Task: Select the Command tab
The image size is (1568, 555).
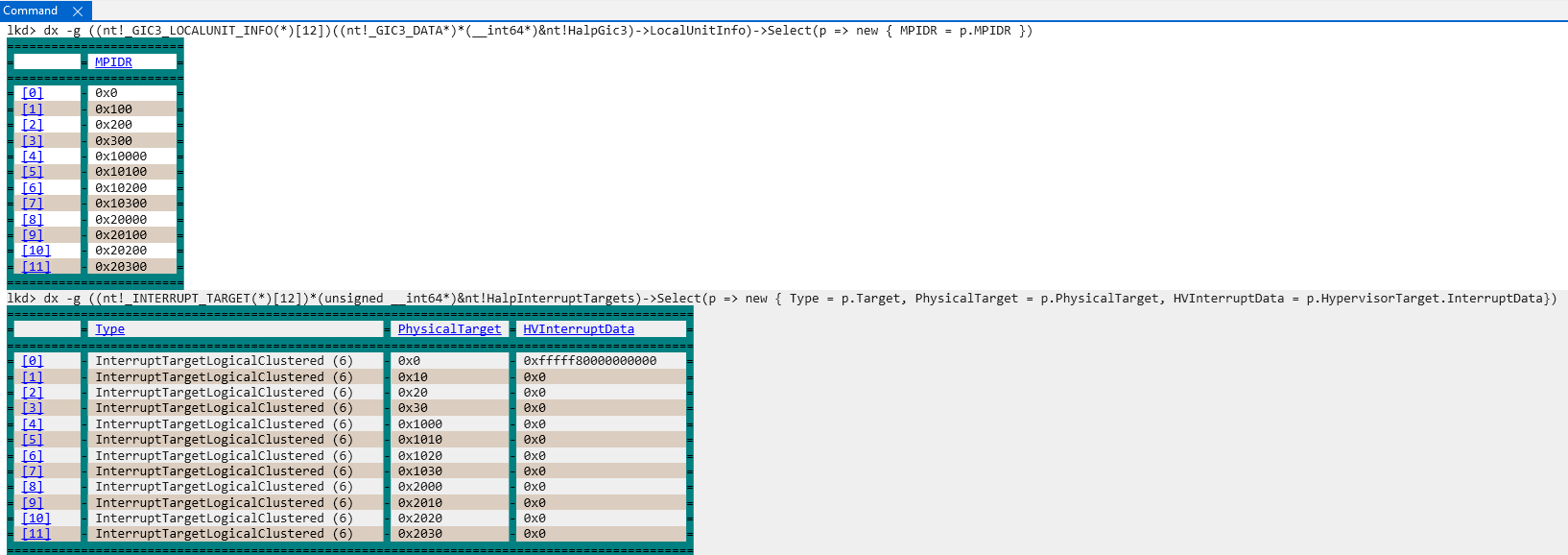Action: point(31,11)
